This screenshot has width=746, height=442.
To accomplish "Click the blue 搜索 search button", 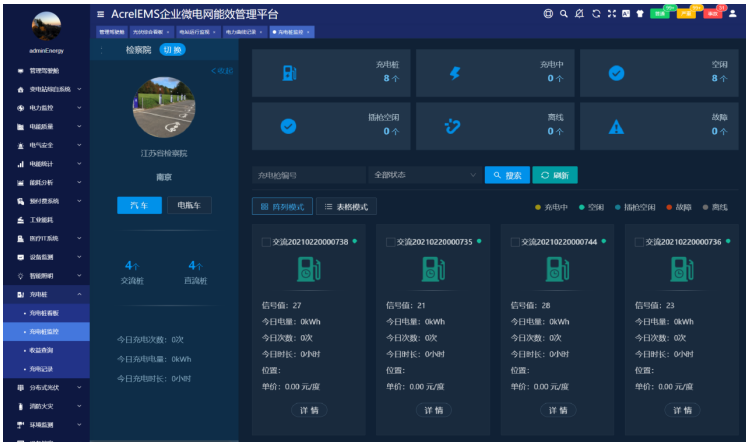I will 507,175.
